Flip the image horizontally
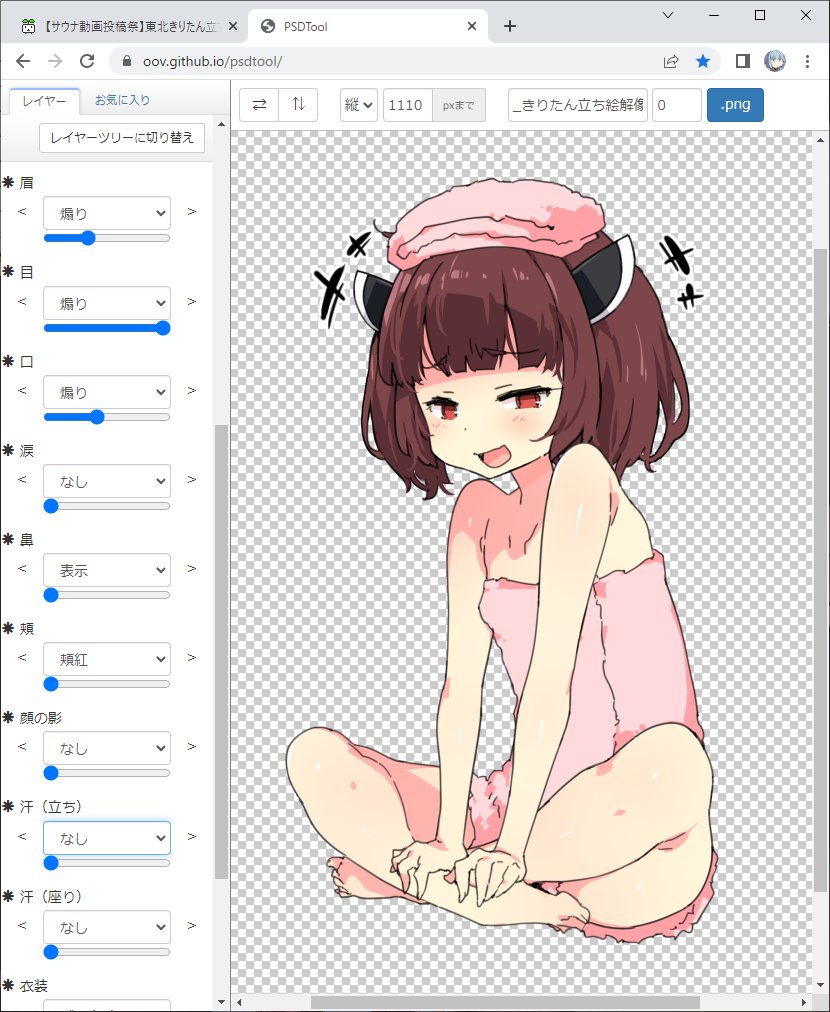The width and height of the screenshot is (830, 1012). coord(259,105)
